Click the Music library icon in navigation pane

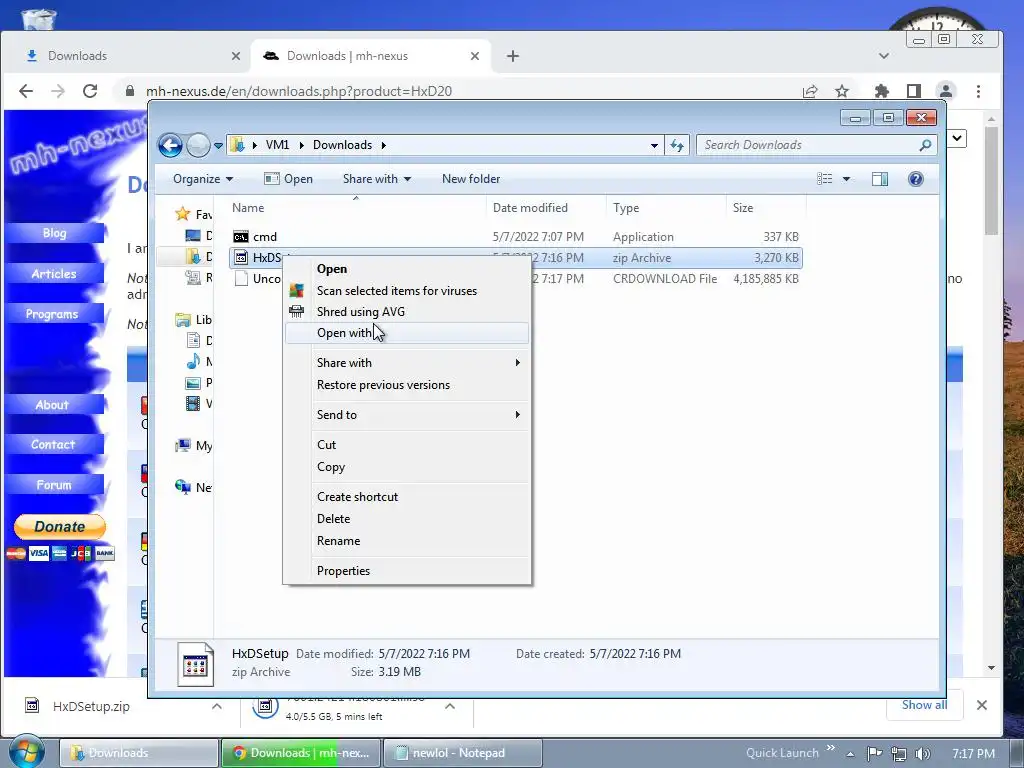(193, 361)
